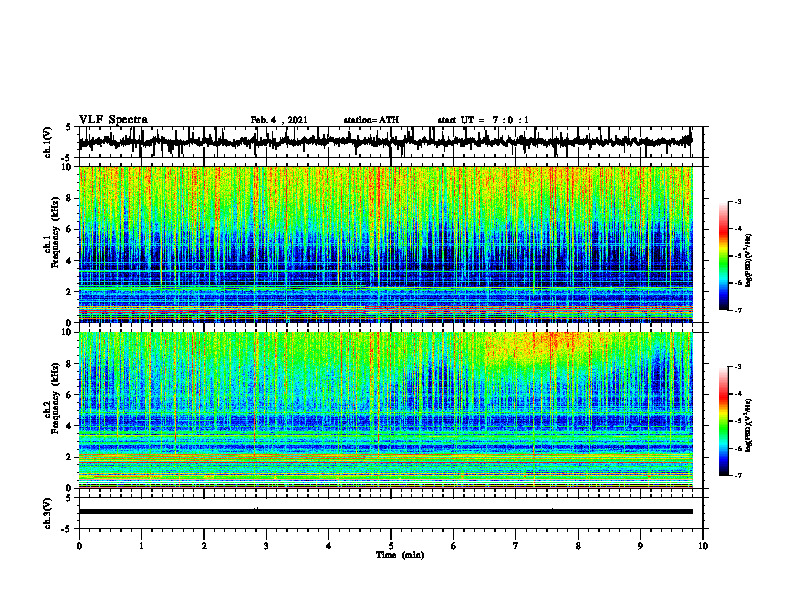Click time axis tick label "5"
The height and width of the screenshot is (612, 792).
click(391, 546)
